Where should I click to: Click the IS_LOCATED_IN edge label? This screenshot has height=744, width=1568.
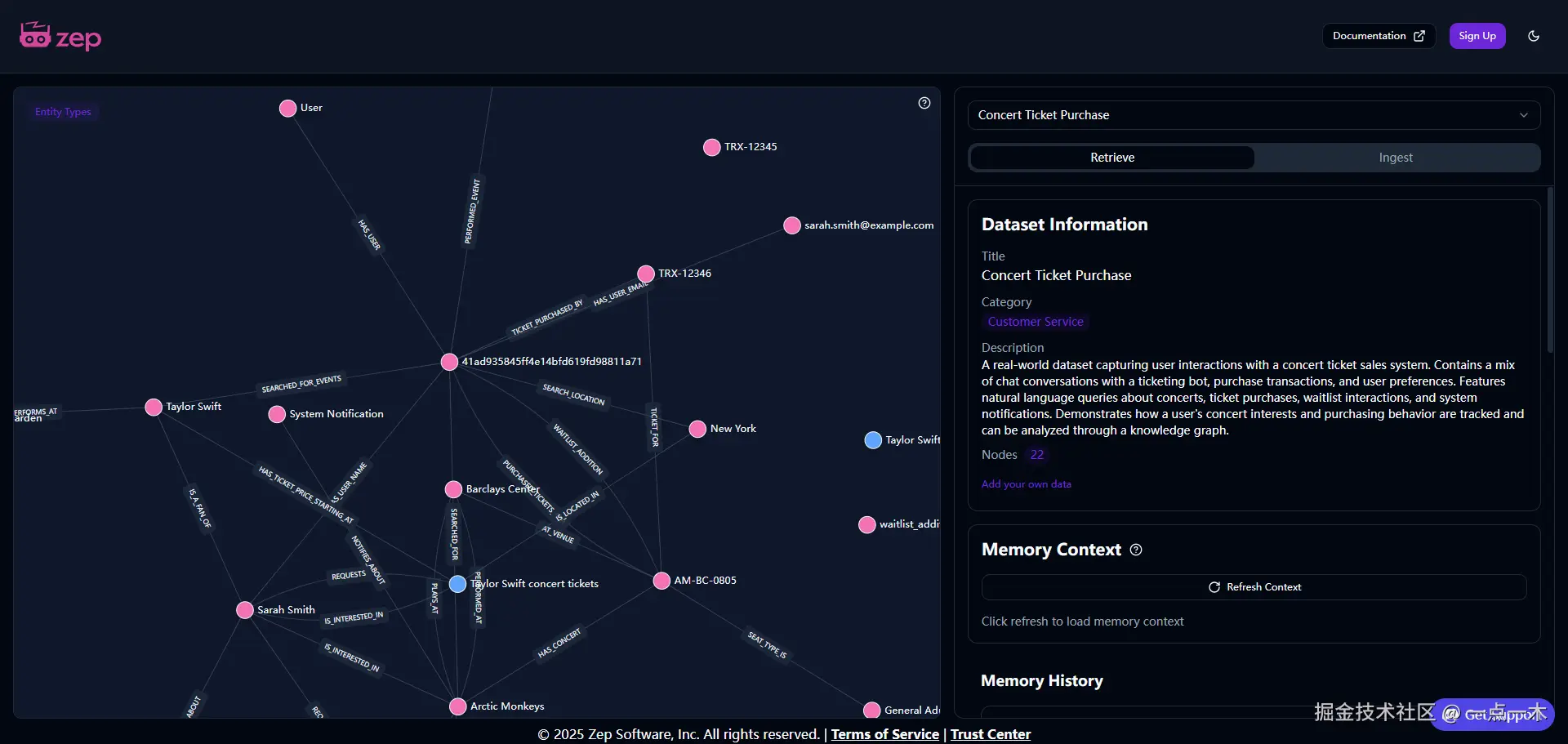[x=577, y=506]
